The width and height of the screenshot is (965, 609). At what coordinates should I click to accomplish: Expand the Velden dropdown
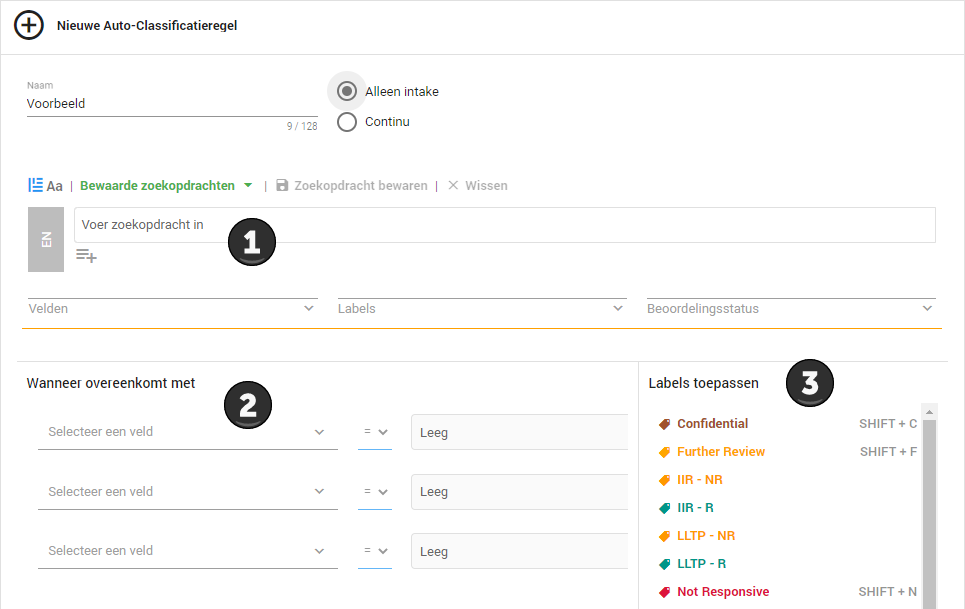tap(172, 309)
